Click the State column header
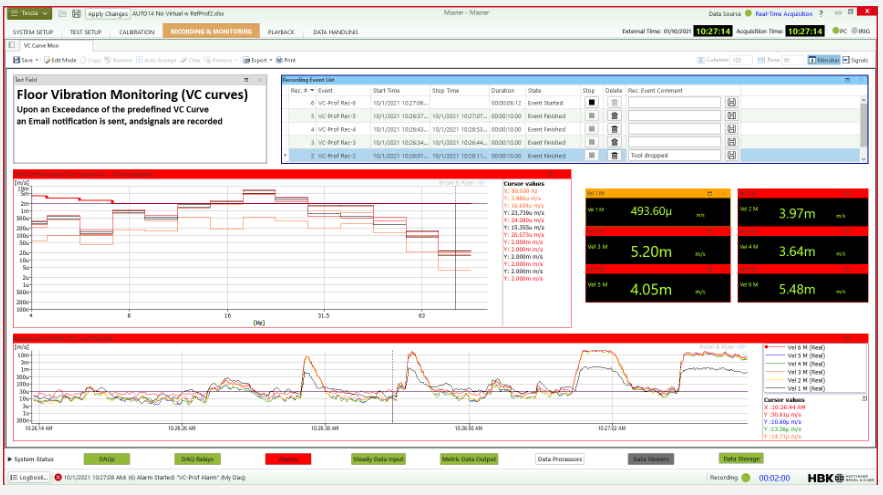This screenshot has width=883, height=495. [534, 91]
